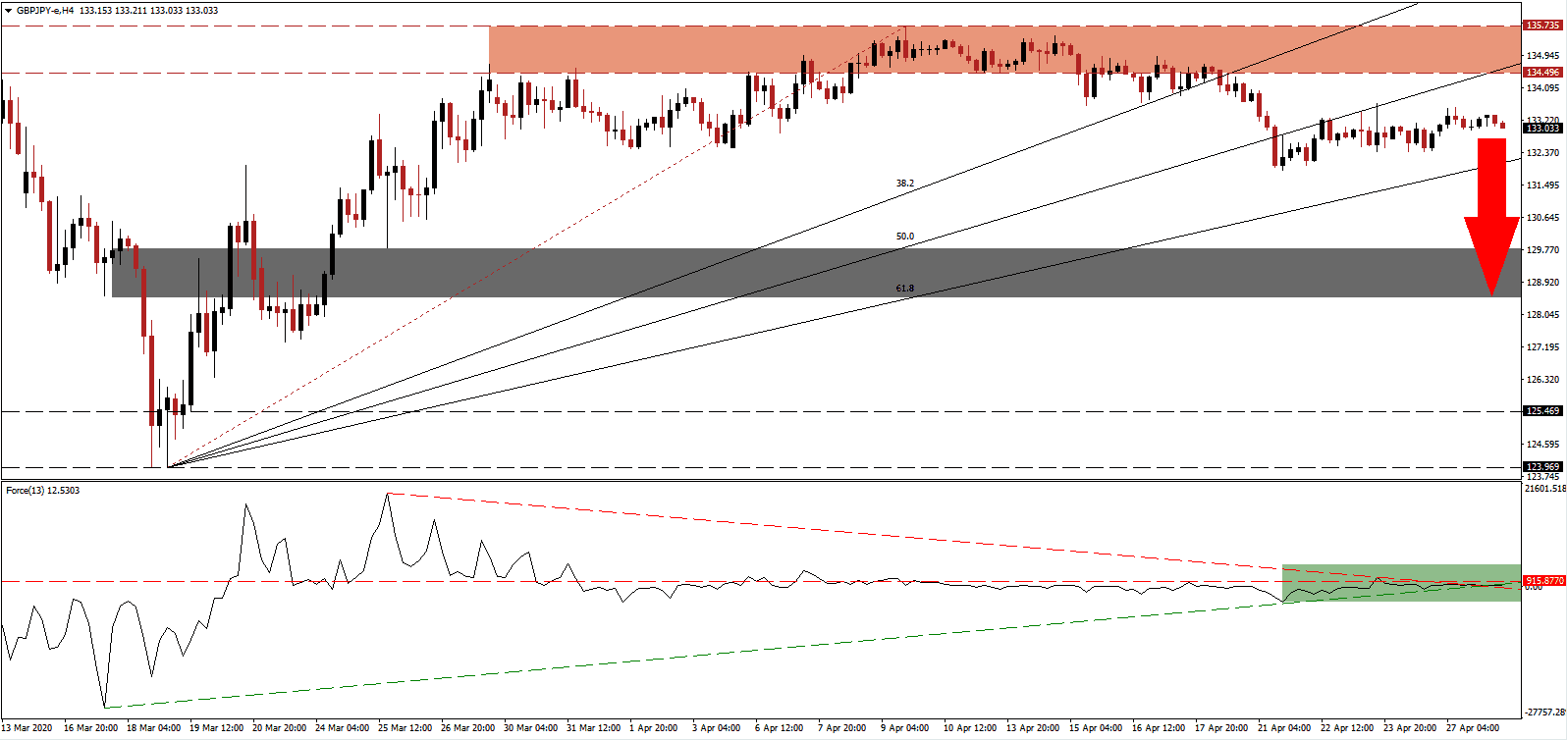Click the 27 Apr 04:00 time label
The width and height of the screenshot is (1568, 740).
1473,728
